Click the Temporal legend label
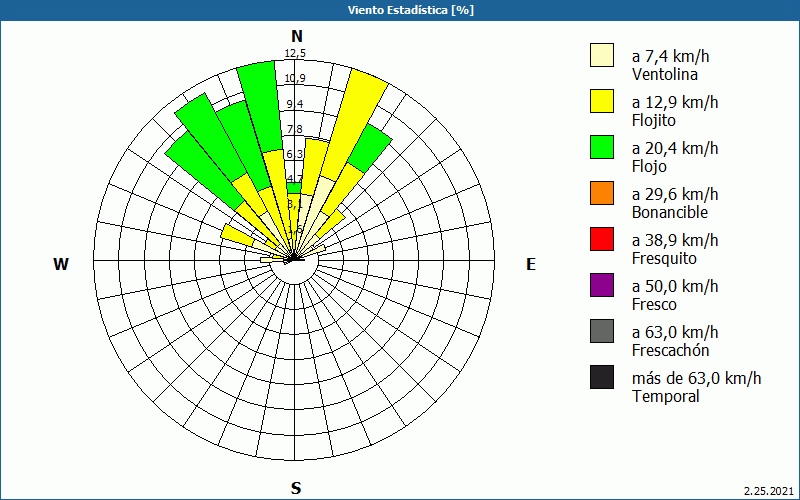 click(x=666, y=396)
